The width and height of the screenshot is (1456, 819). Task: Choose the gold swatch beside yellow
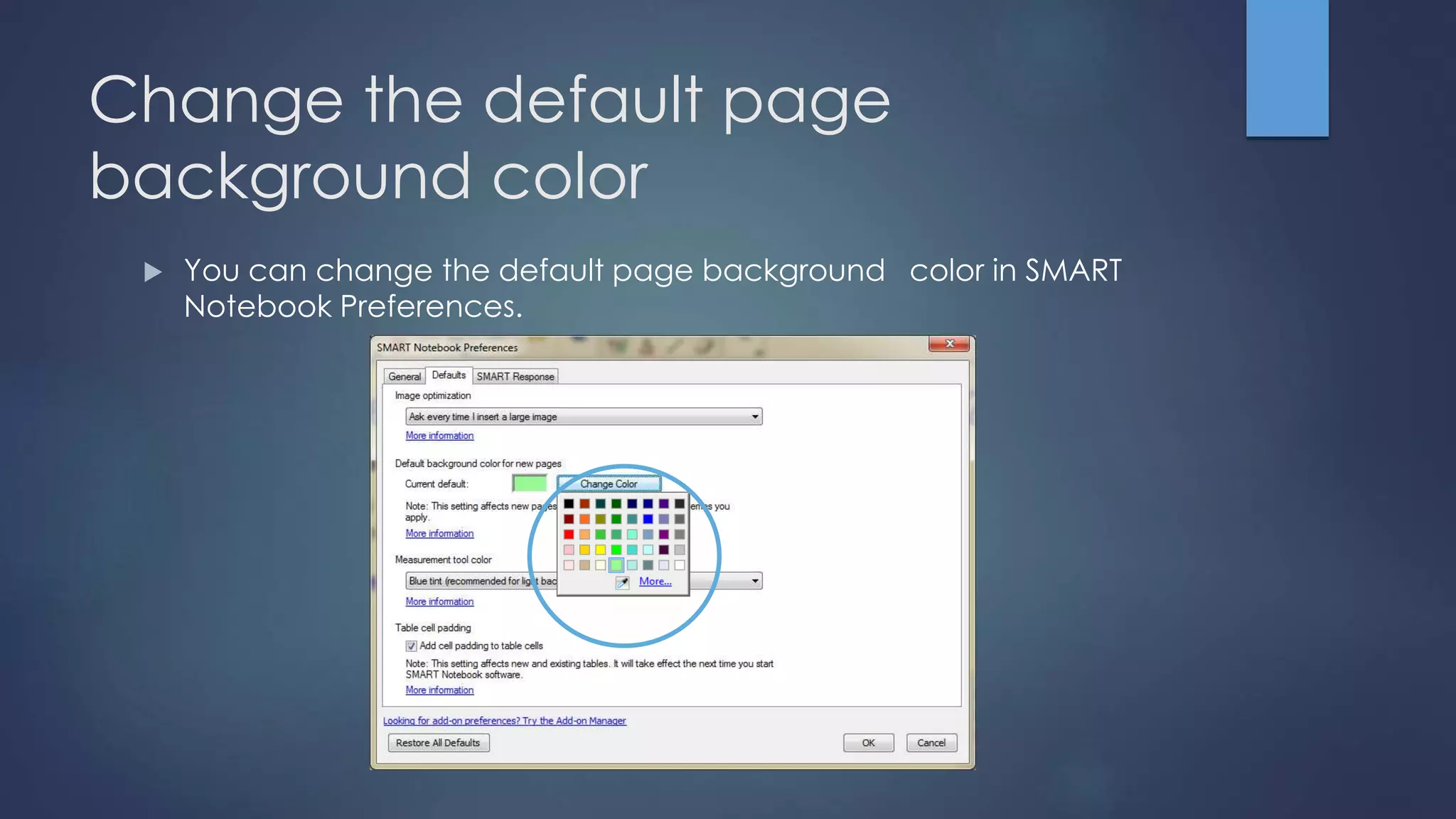coord(584,550)
